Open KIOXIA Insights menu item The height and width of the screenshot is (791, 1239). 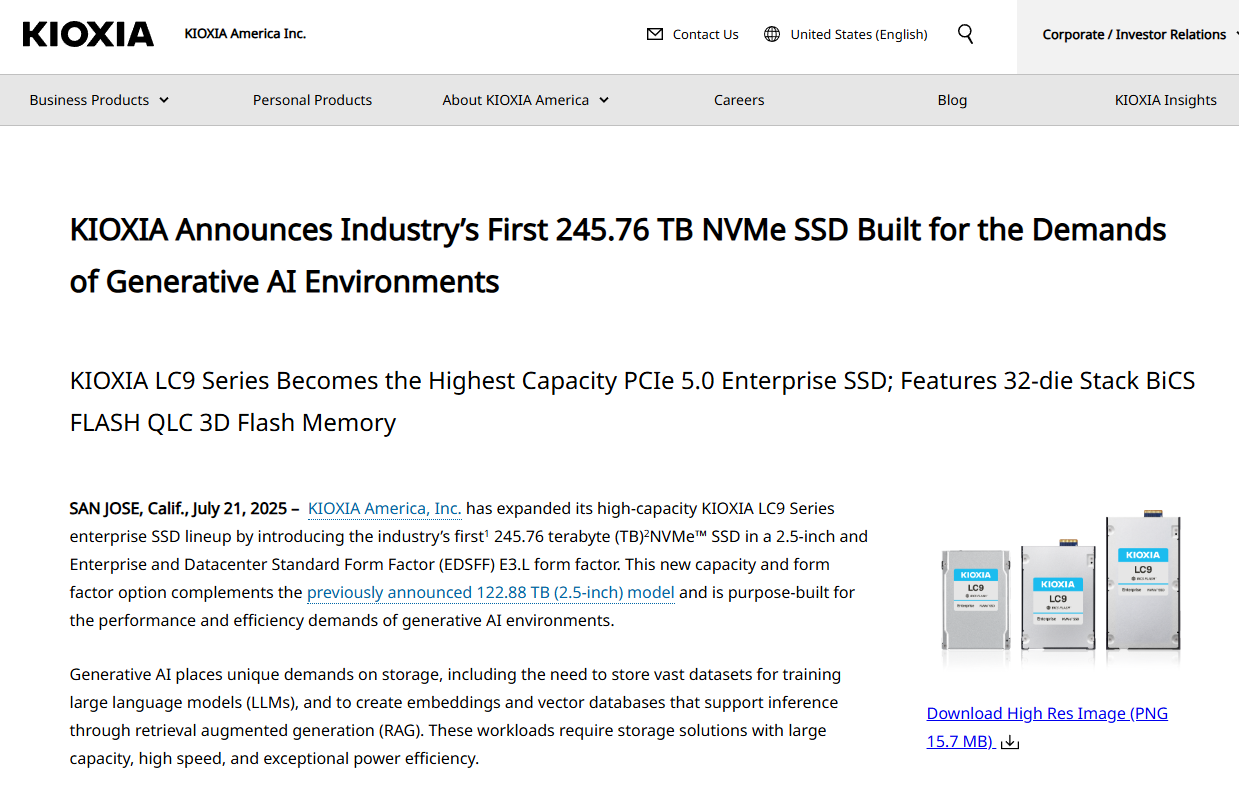1165,100
